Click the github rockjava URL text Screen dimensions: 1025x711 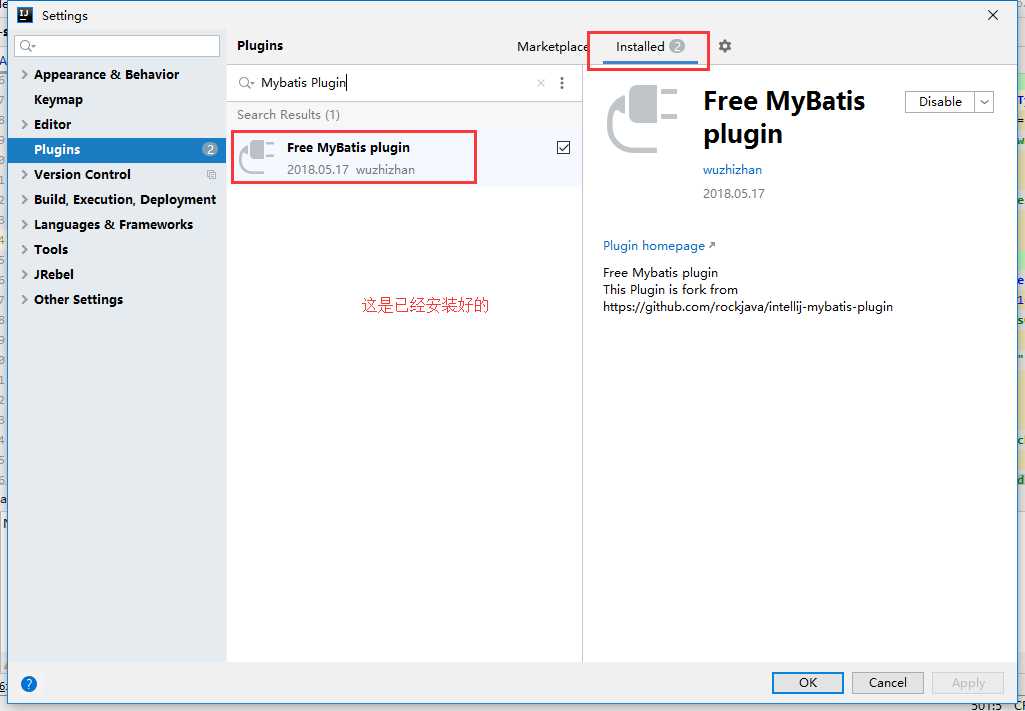(748, 306)
